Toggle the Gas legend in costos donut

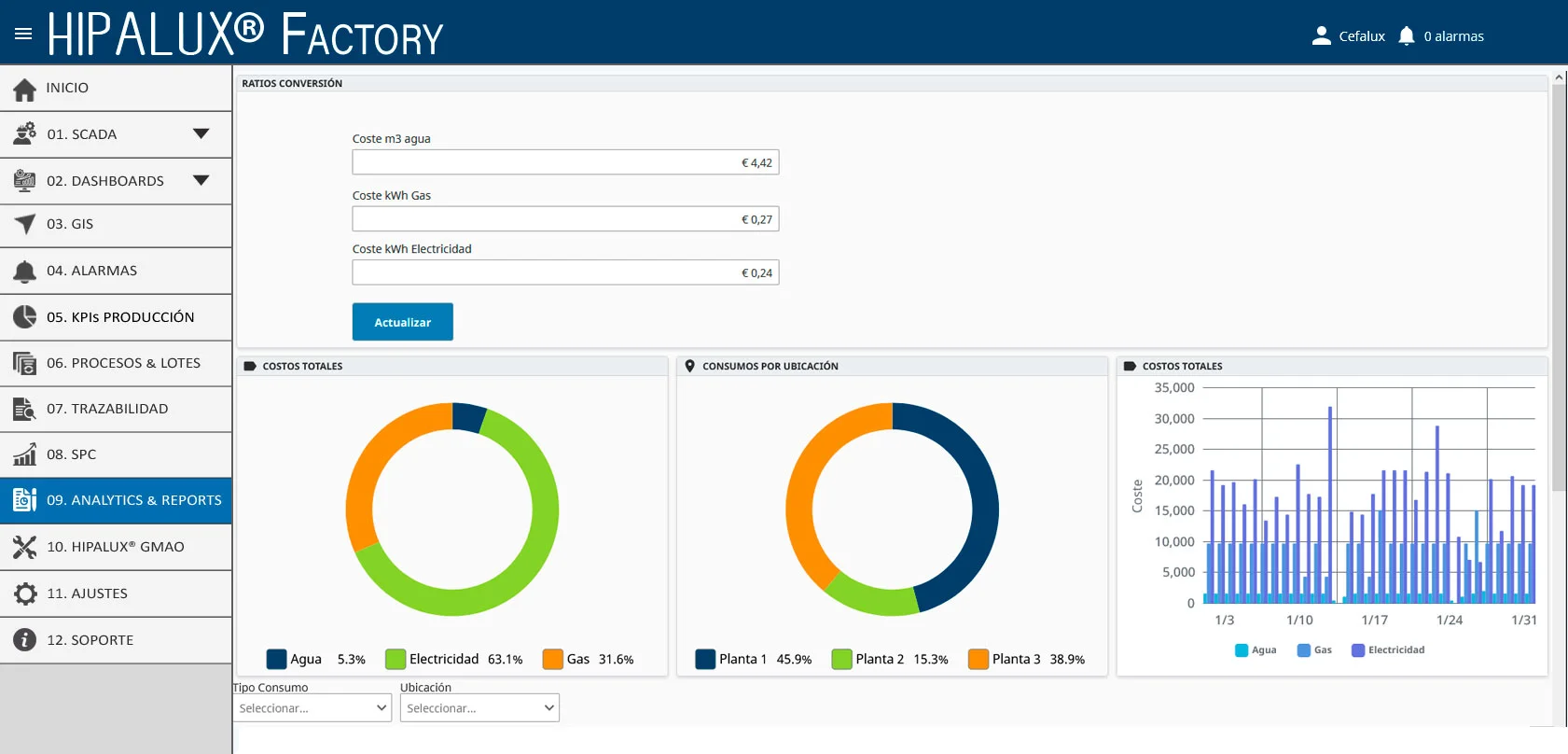point(588,659)
